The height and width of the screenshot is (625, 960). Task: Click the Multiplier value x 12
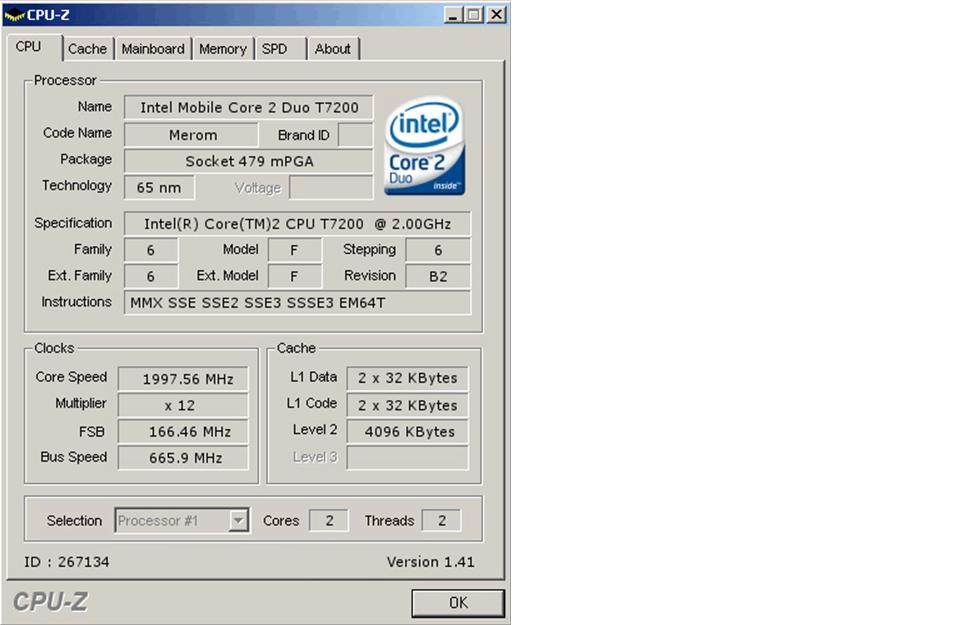183,405
